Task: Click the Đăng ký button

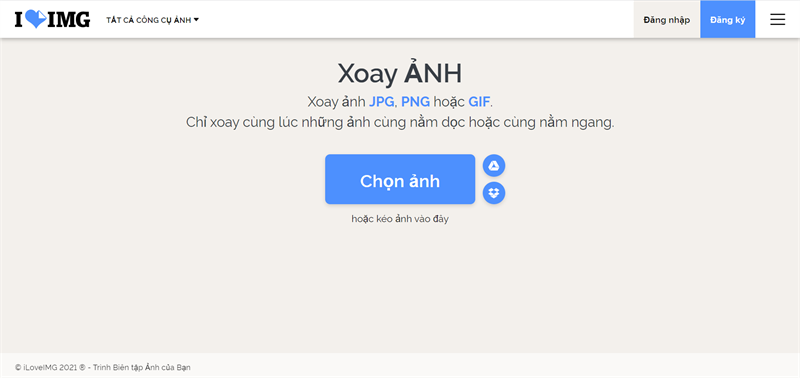Action: (x=728, y=20)
